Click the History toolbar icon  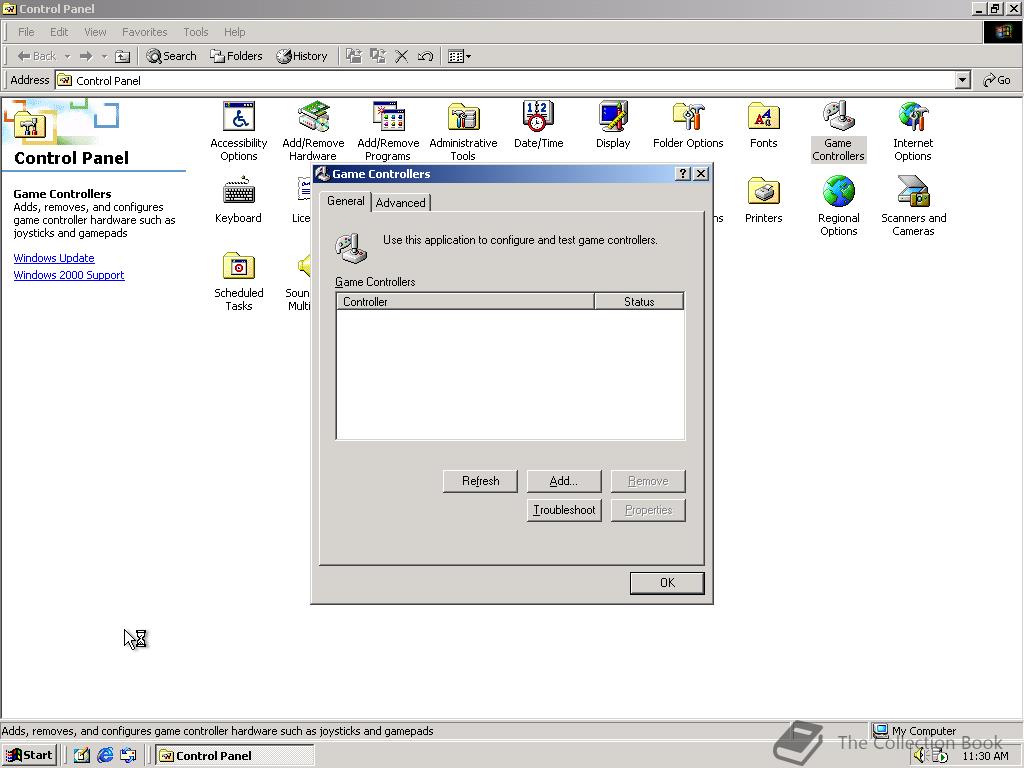tap(302, 56)
